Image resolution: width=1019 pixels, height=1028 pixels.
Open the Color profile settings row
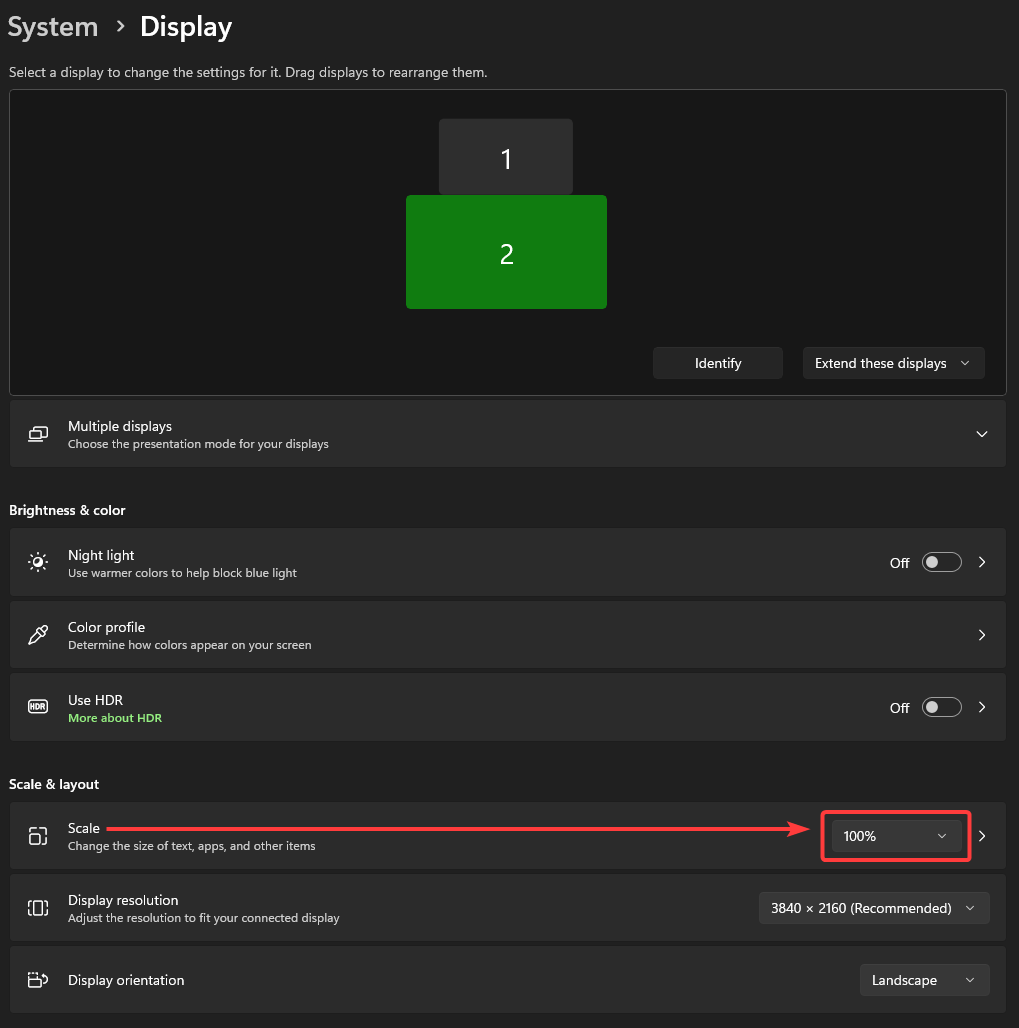(507, 635)
